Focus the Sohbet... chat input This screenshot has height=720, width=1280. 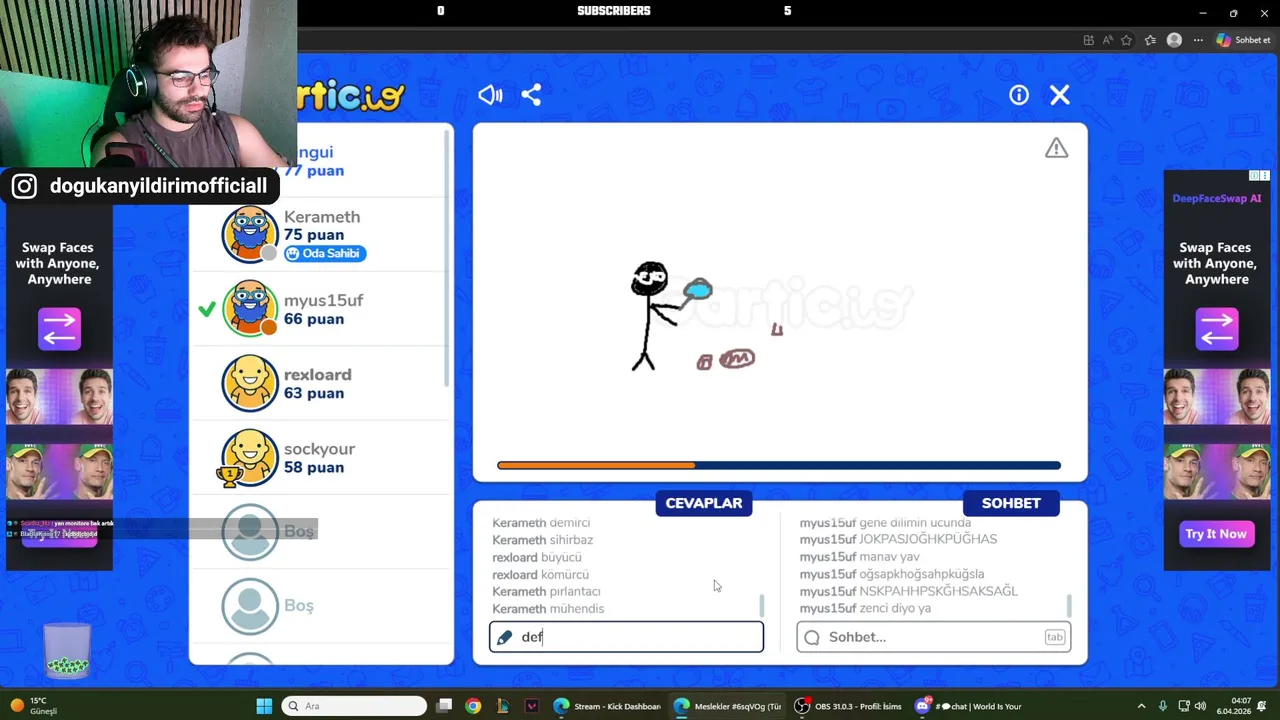tap(933, 637)
